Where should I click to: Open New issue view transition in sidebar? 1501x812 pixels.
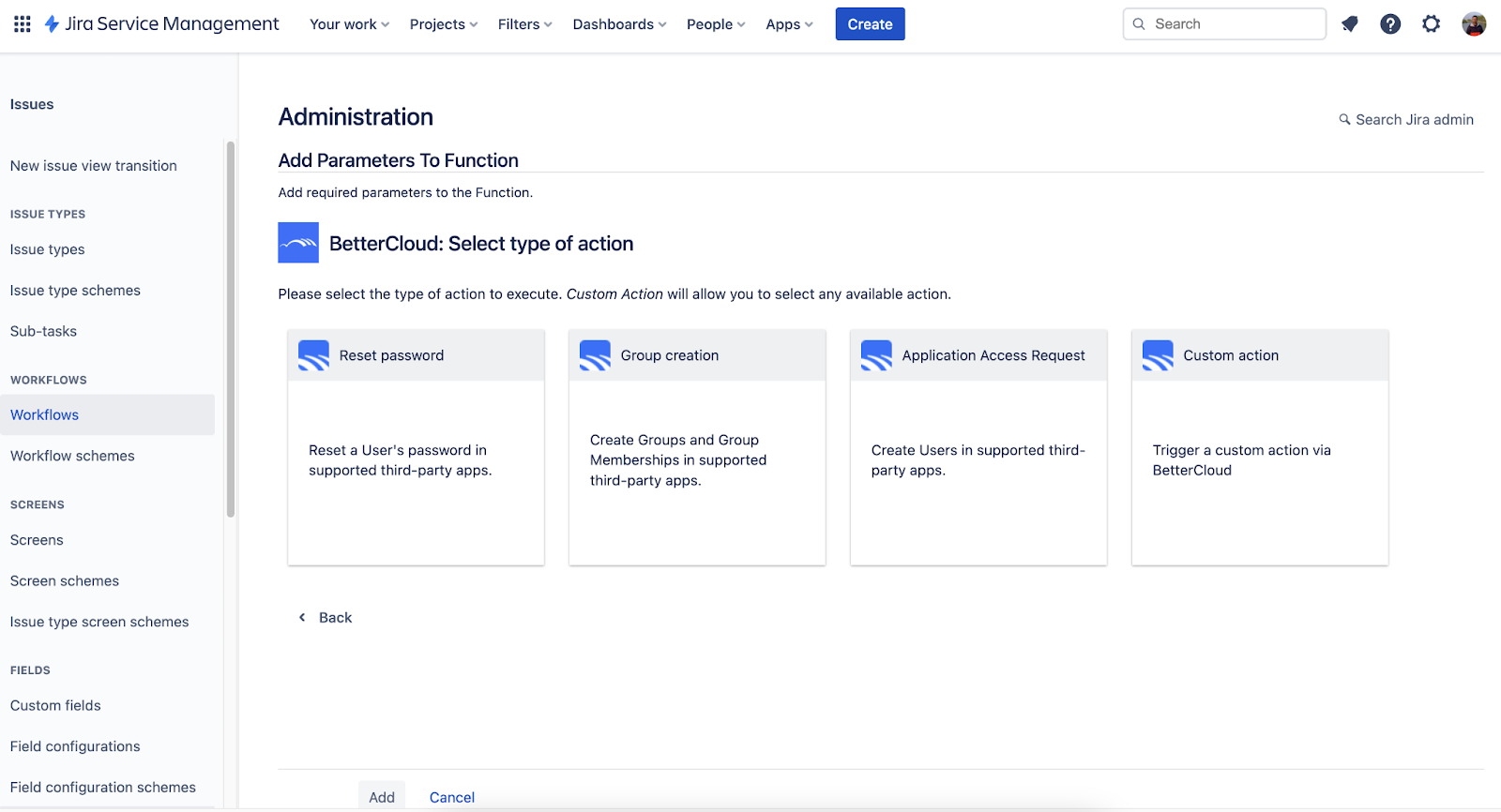pos(94,166)
